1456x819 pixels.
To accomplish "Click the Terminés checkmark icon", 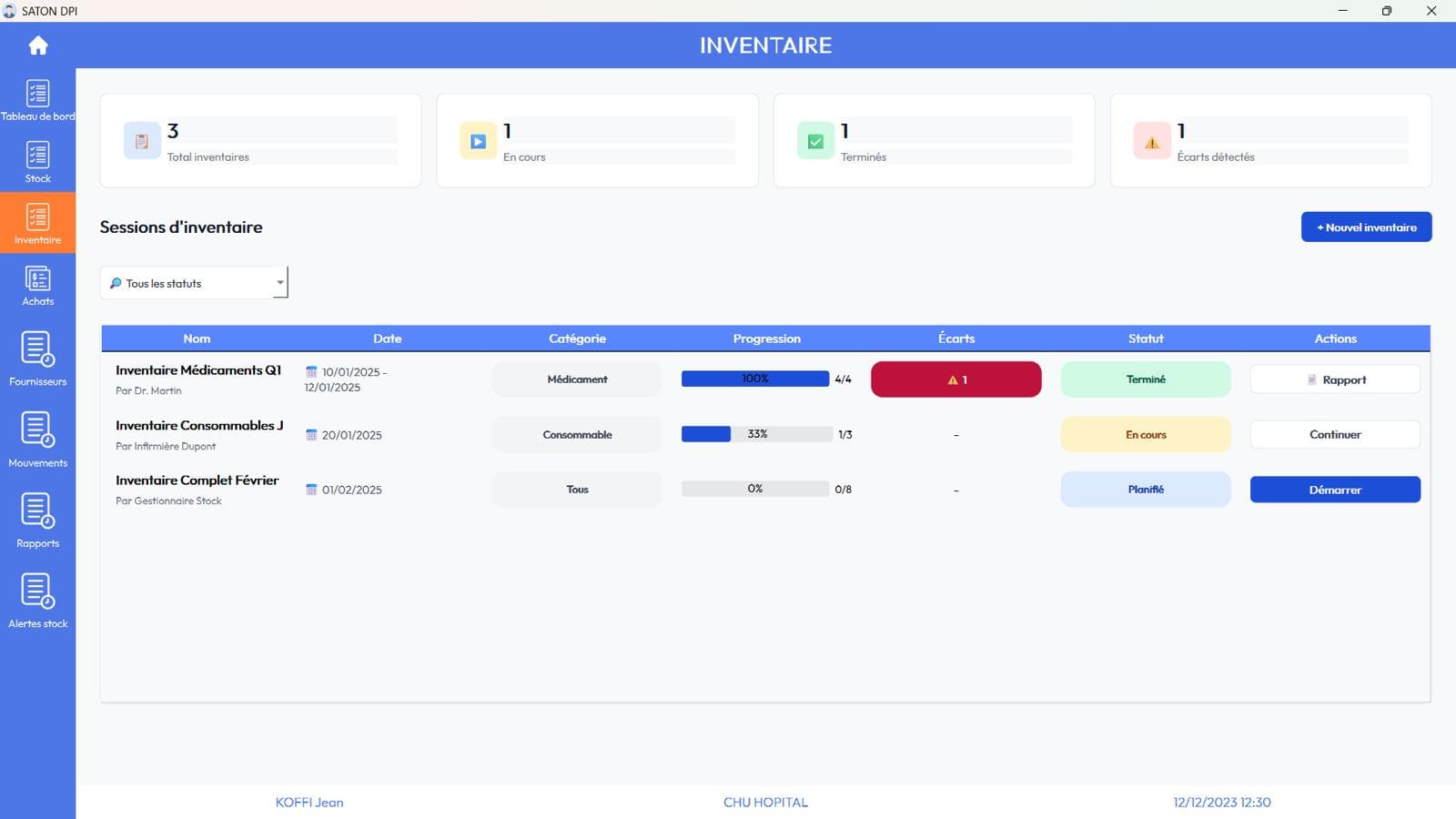I will coord(815,141).
